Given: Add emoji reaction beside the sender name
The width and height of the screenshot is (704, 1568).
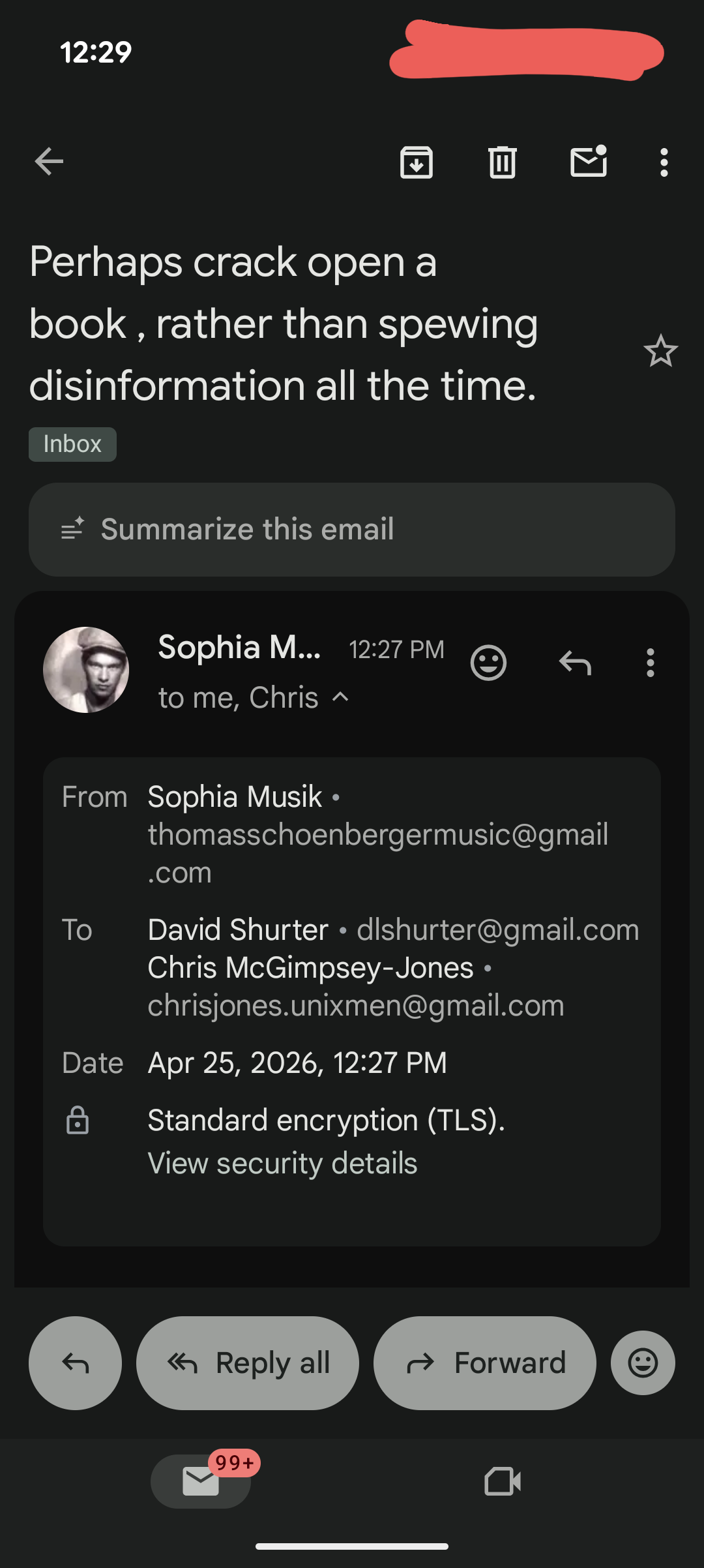Looking at the screenshot, I should click(x=488, y=663).
